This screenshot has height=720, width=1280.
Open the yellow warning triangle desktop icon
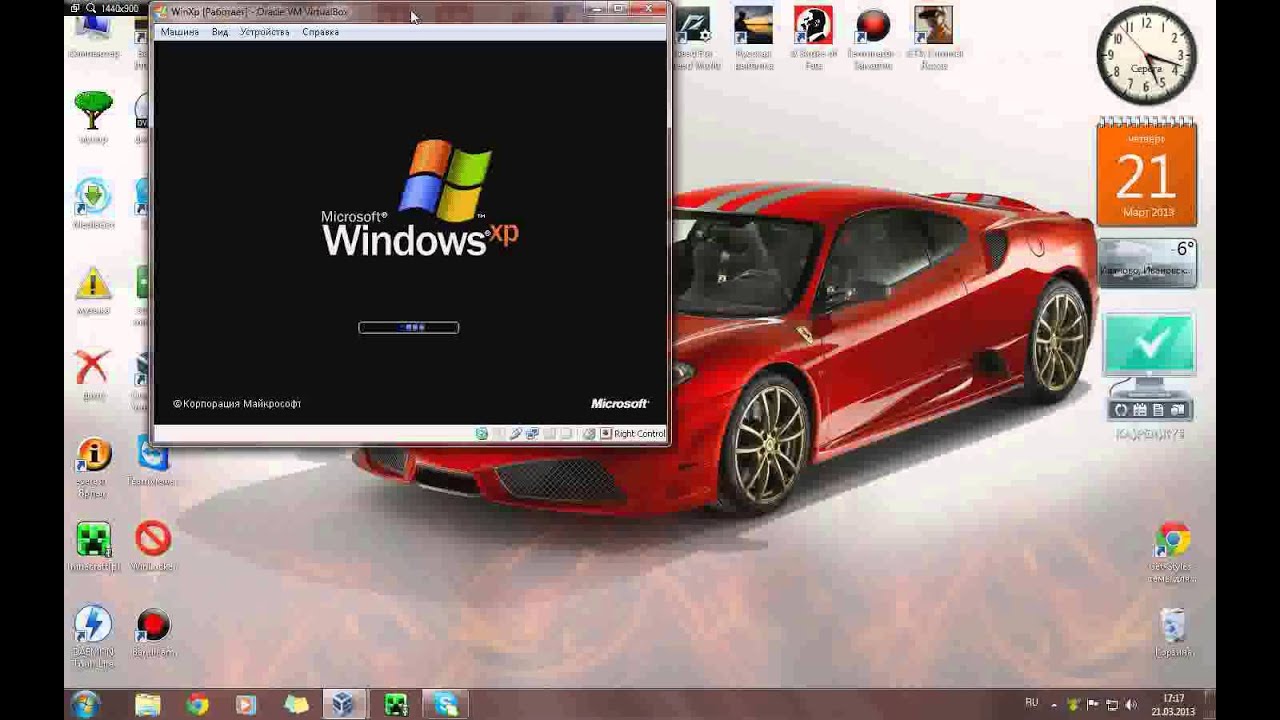[x=93, y=290]
